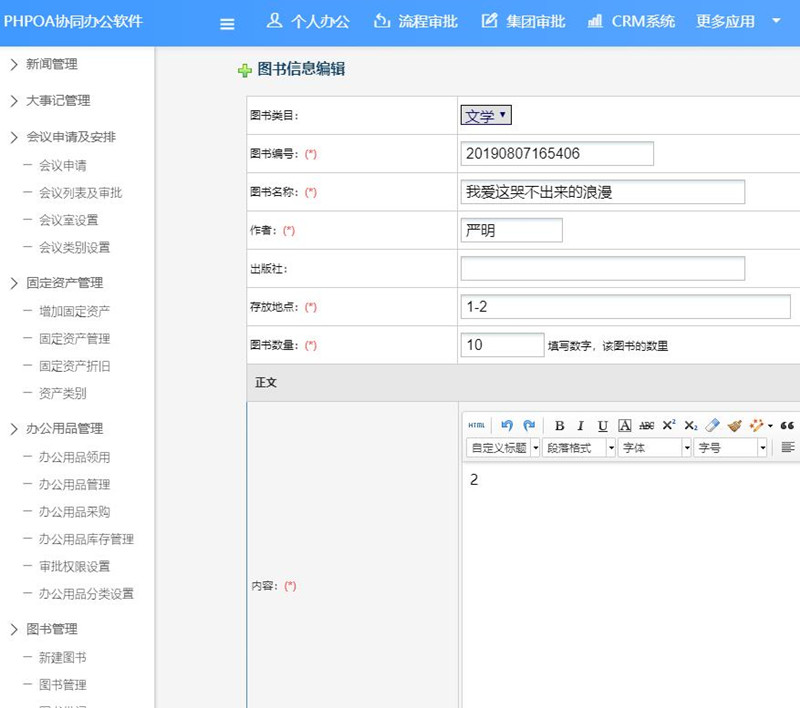Screen dimensions: 800x708
Task: Switch to the CRM系统 section
Action: pos(637,20)
